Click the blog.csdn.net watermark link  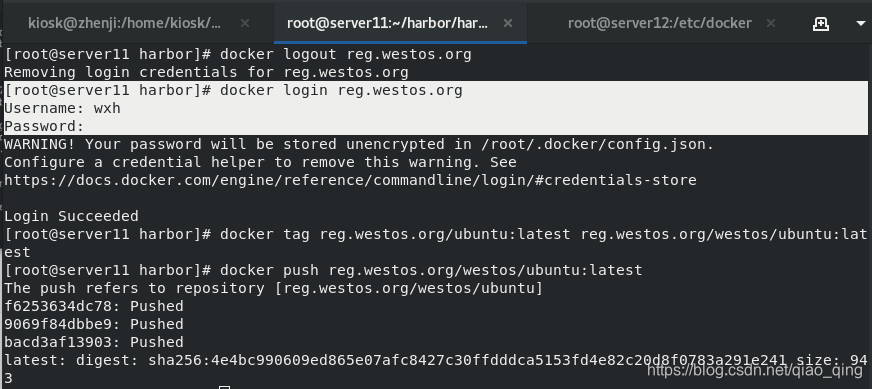755,370
